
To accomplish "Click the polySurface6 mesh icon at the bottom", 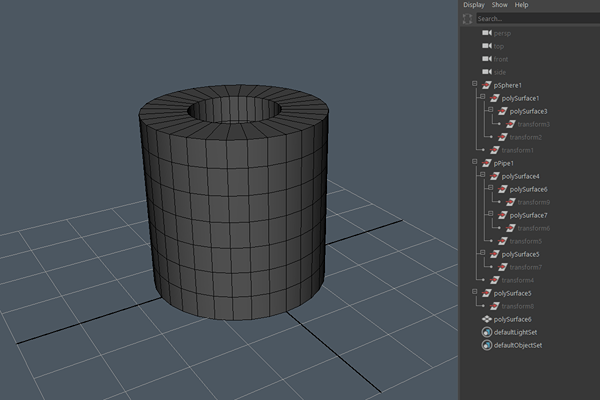I will [487, 319].
